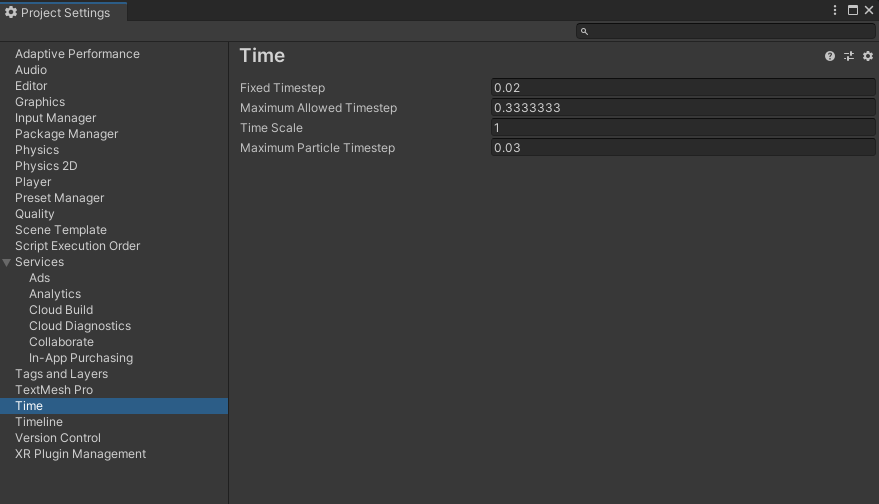Collapse the Services tree group
879x504 pixels.
coord(7,262)
